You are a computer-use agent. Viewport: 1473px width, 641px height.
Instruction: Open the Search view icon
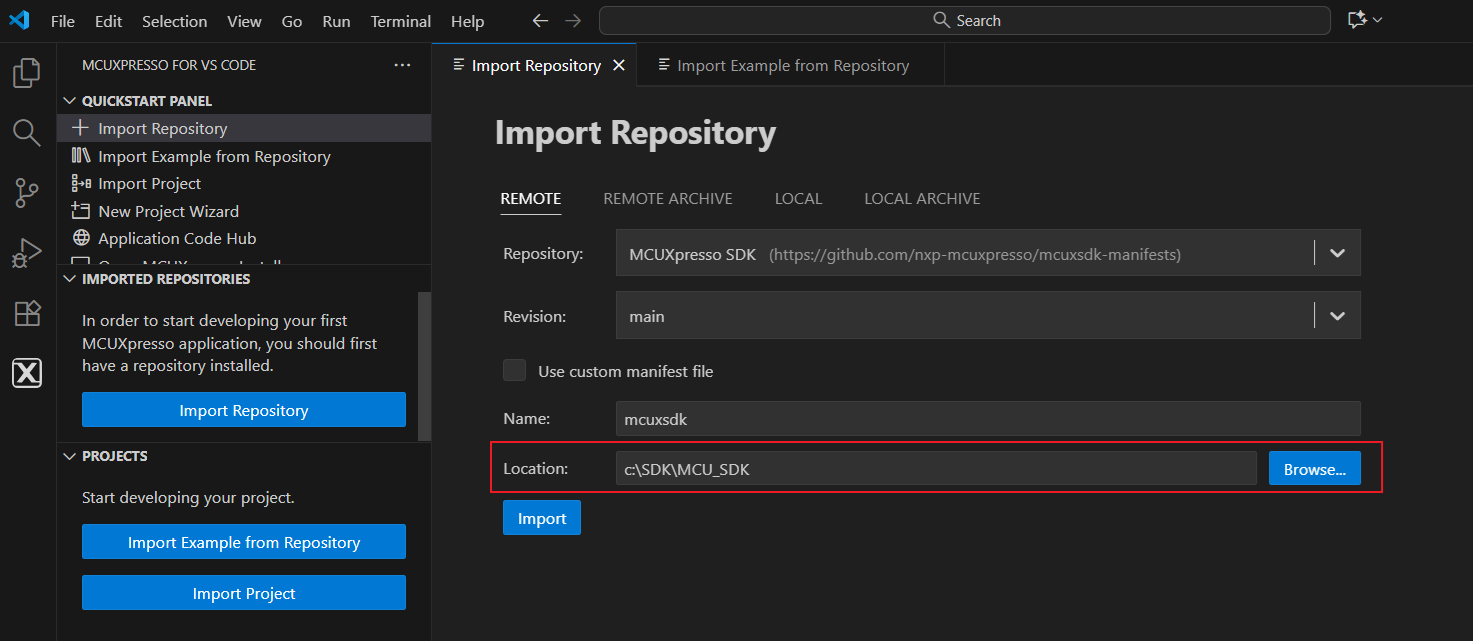(x=27, y=132)
